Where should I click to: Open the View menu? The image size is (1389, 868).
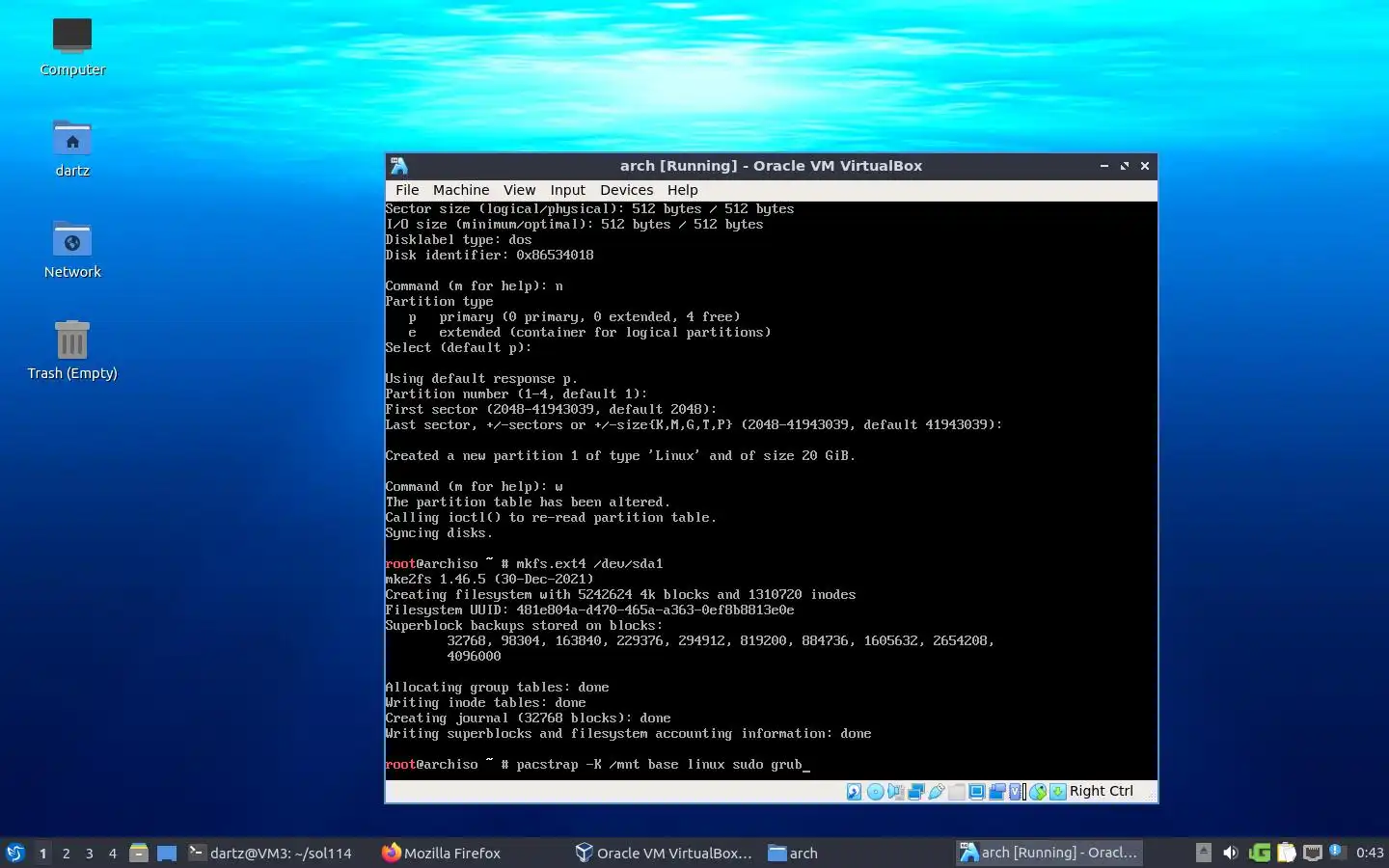518,190
